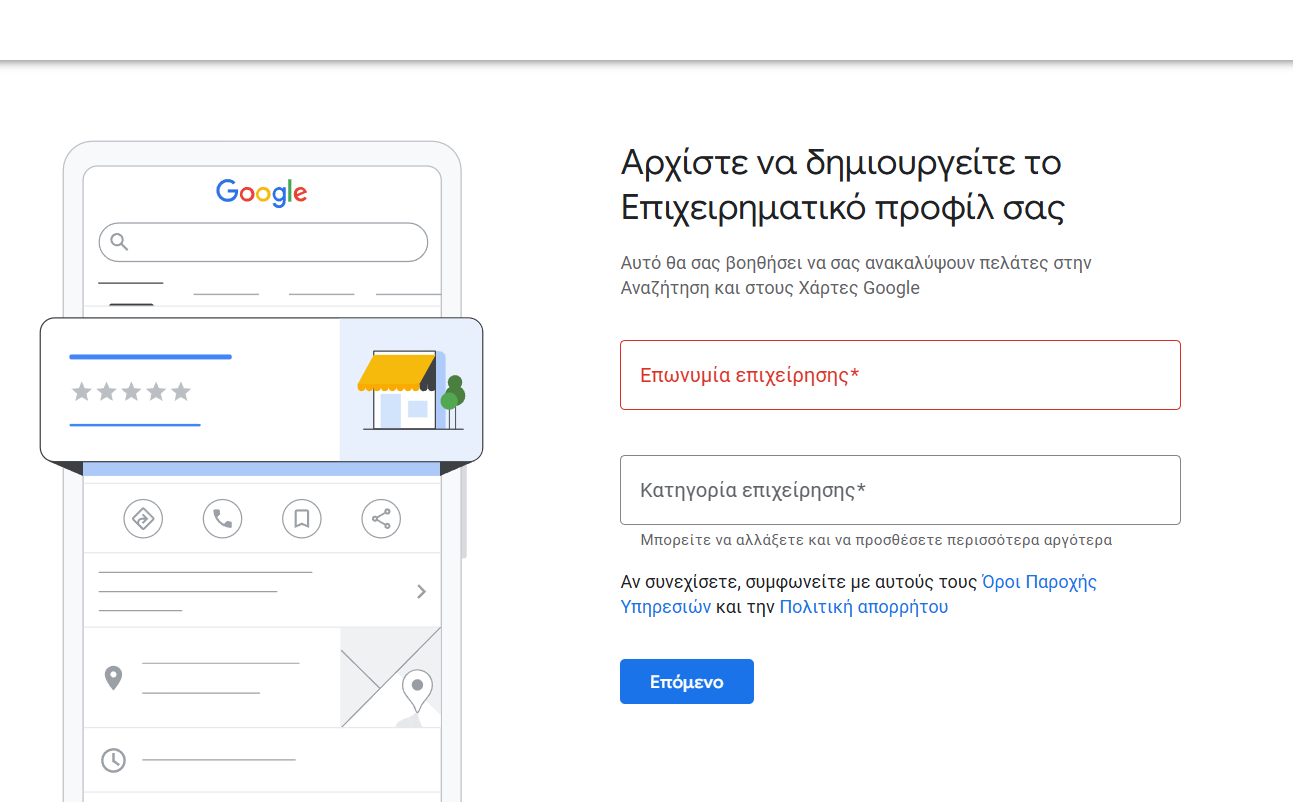
Task: Expand the right chevron arrow in mockup
Action: coord(421,591)
